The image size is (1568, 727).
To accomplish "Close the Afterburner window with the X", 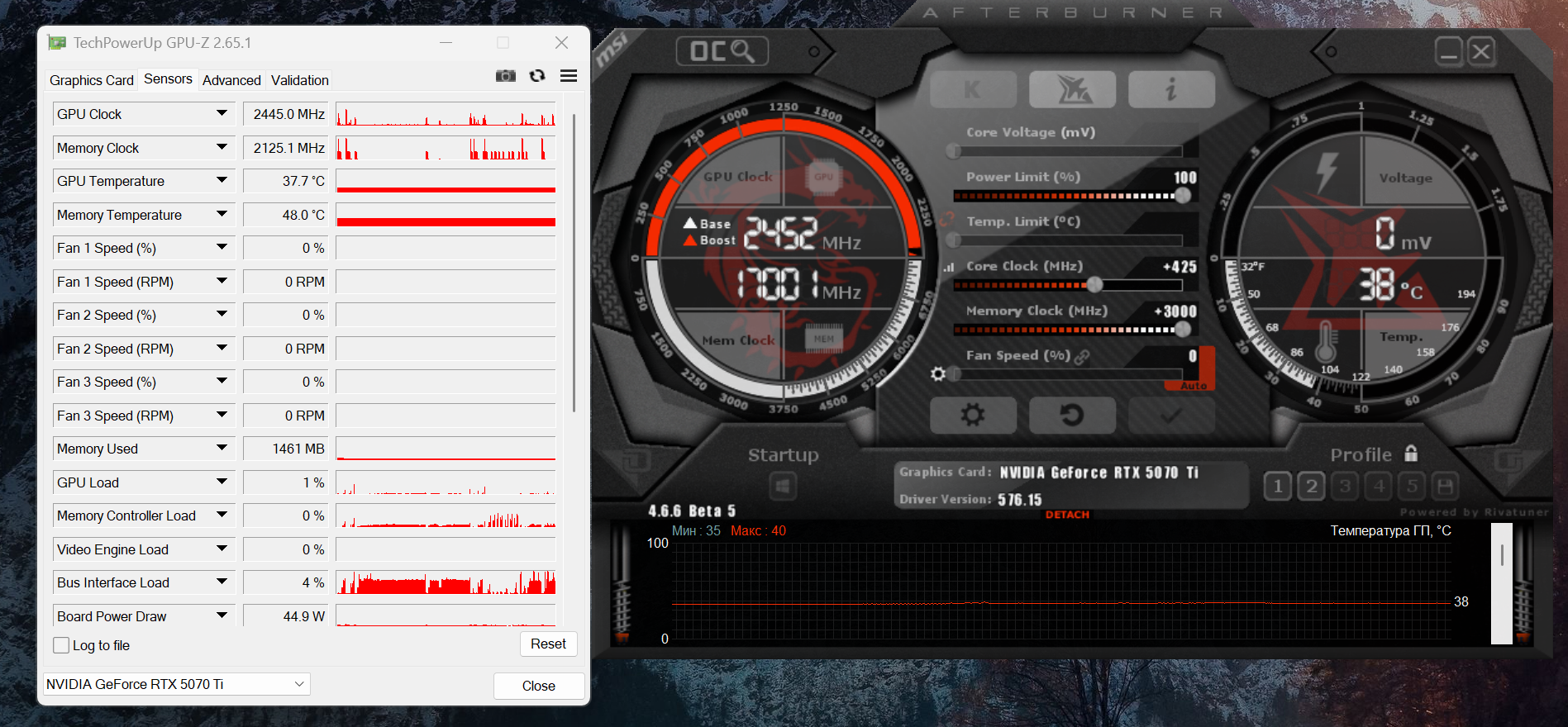I will pyautogui.click(x=1481, y=52).
